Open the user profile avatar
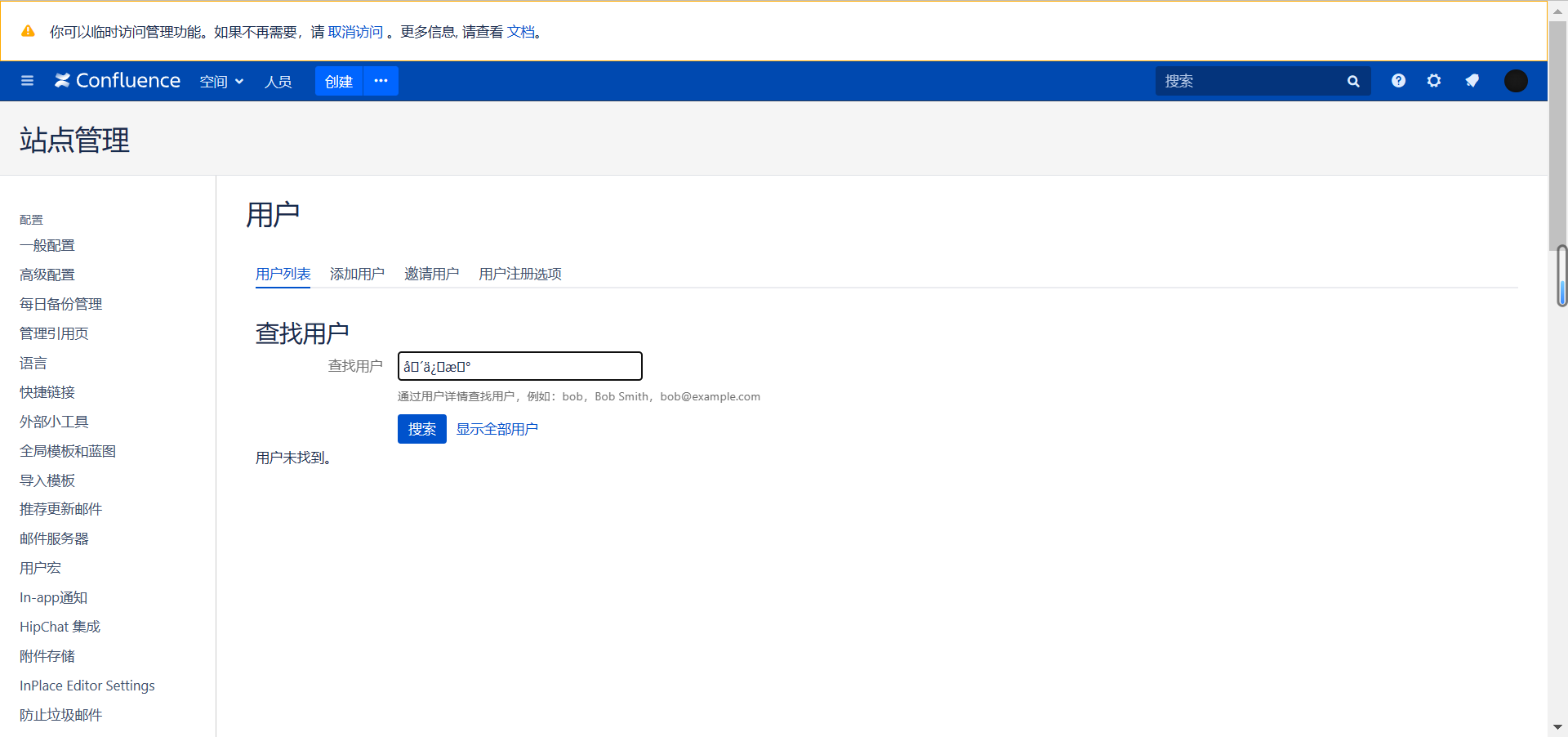The image size is (1568, 737). [x=1517, y=81]
